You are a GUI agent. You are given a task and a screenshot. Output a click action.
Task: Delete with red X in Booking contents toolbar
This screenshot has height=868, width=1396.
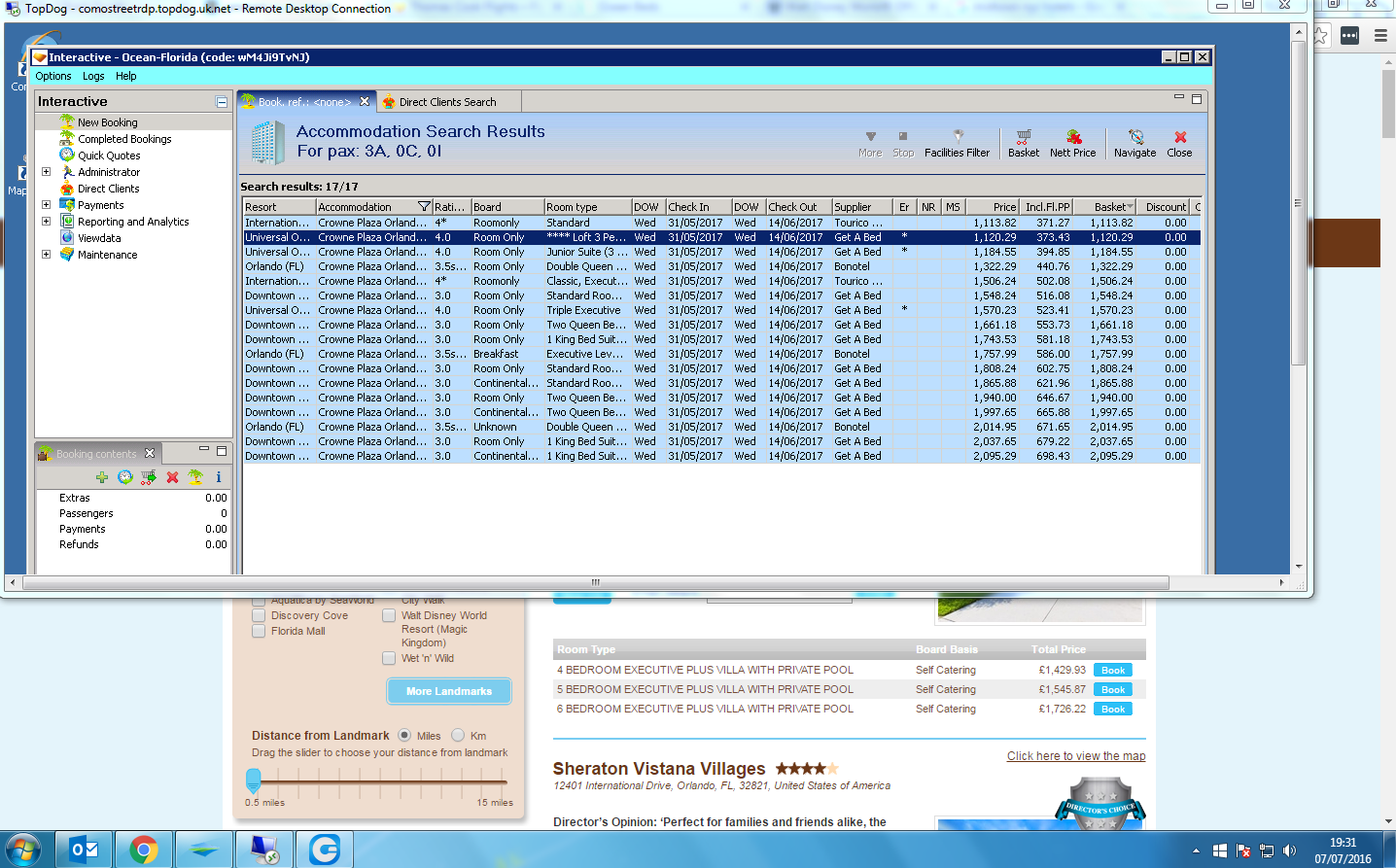click(x=172, y=477)
